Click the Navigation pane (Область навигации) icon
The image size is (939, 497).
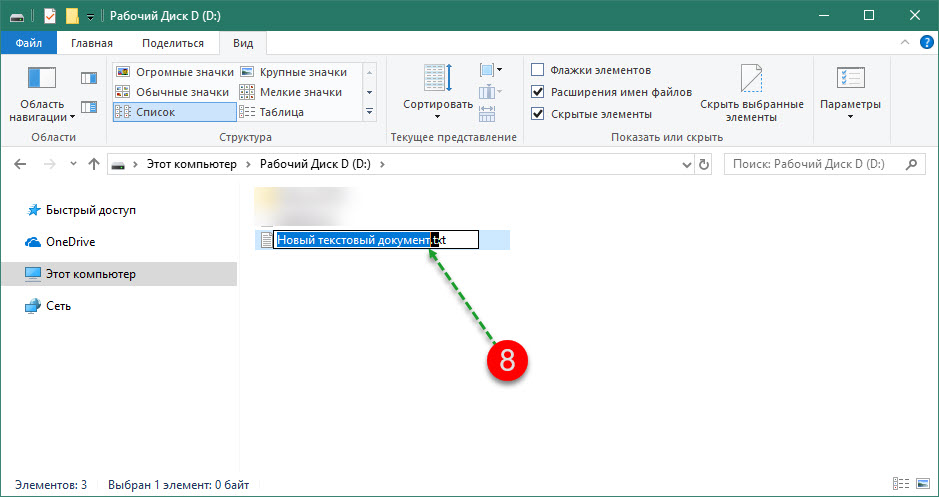point(43,79)
